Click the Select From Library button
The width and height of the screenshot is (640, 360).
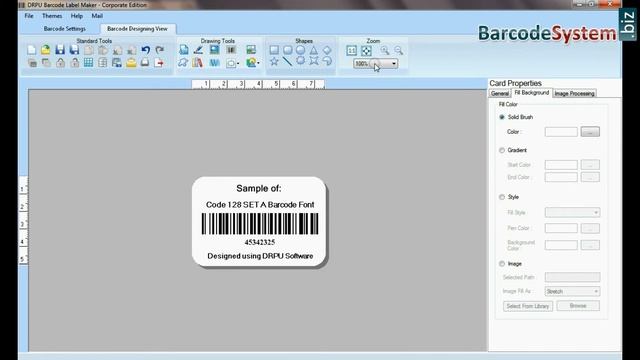pyautogui.click(x=528, y=306)
